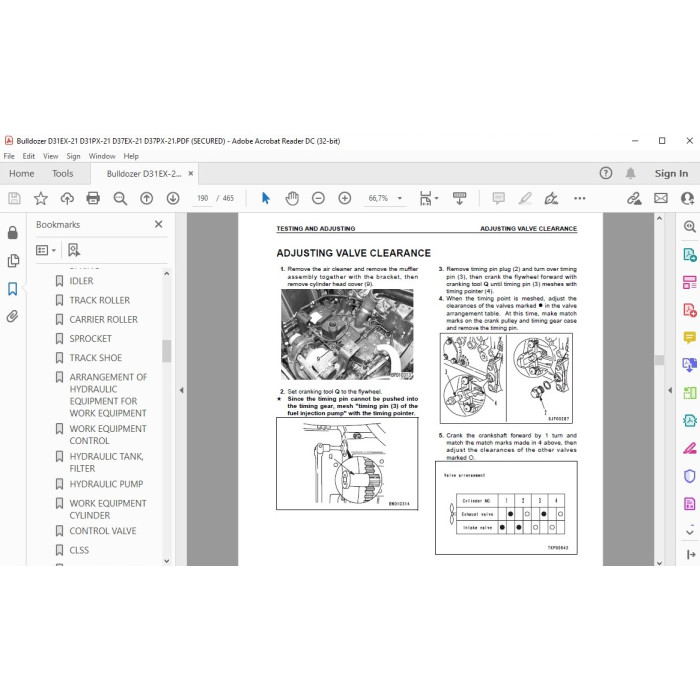
Task: Open the Fill & Sign tool in right pane
Action: pyautogui.click(x=689, y=448)
